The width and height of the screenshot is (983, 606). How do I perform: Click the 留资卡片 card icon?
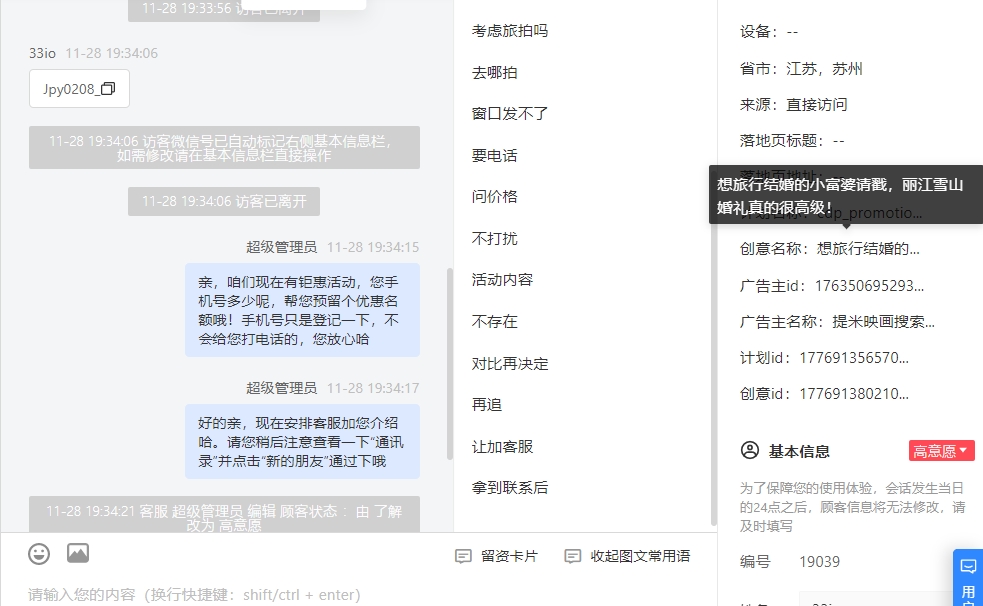click(x=463, y=556)
